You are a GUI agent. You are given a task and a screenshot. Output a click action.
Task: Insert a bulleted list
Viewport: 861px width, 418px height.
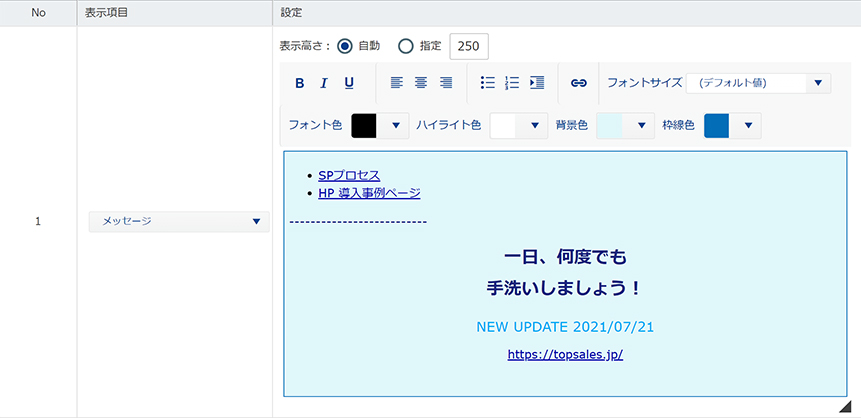coord(488,83)
